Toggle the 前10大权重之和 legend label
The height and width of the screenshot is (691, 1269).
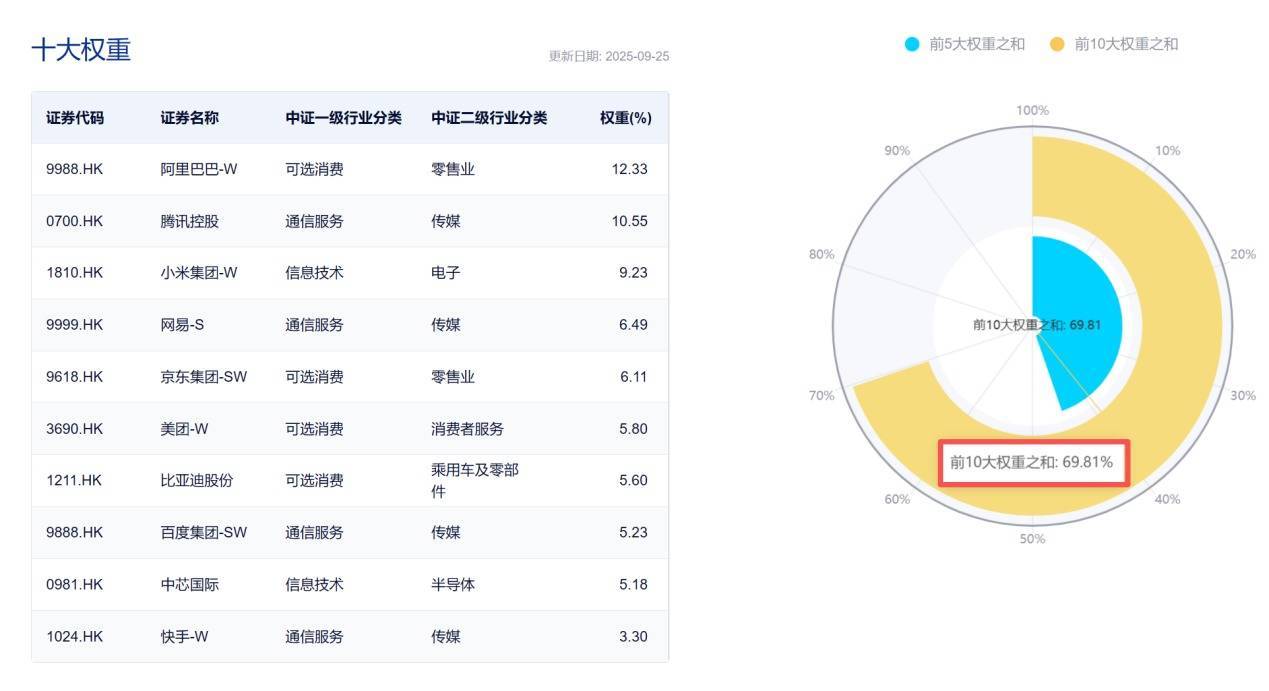pos(1126,44)
